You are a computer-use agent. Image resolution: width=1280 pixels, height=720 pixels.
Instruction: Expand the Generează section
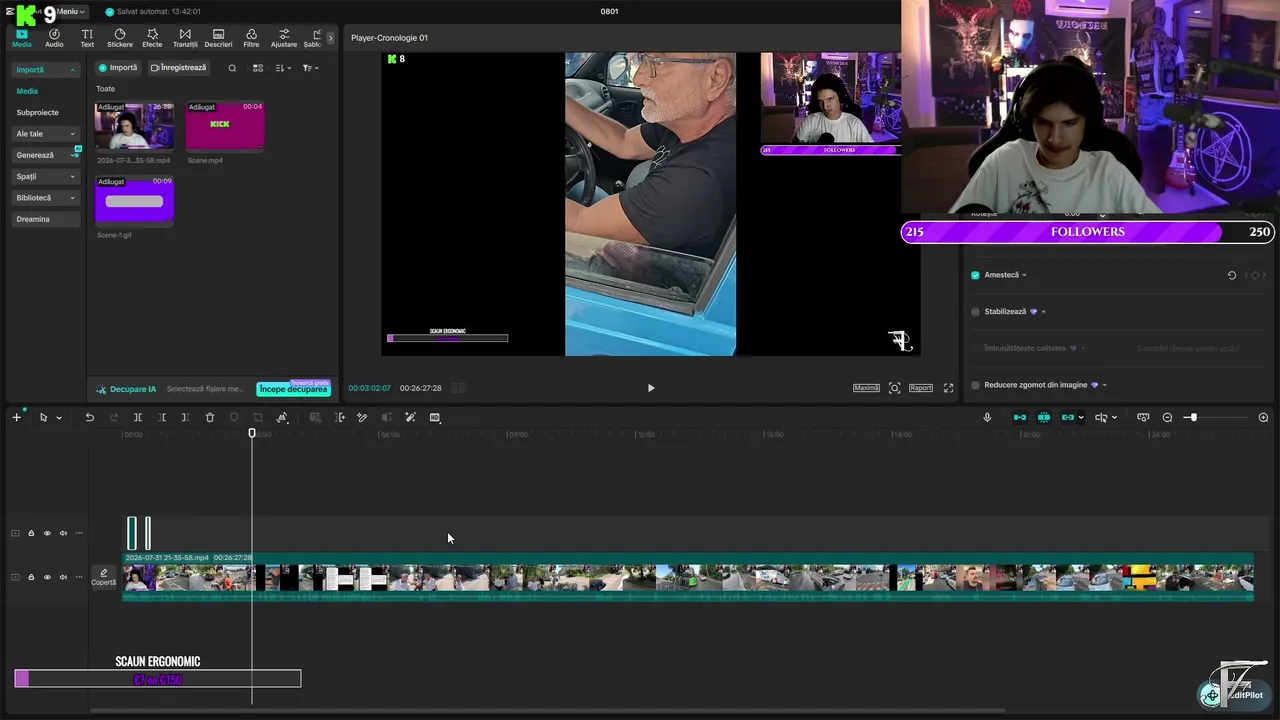coord(72,155)
